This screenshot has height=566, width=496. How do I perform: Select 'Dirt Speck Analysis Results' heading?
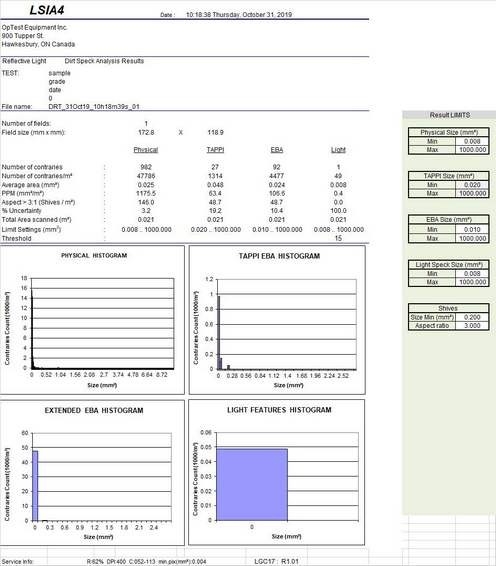pyautogui.click(x=104, y=61)
